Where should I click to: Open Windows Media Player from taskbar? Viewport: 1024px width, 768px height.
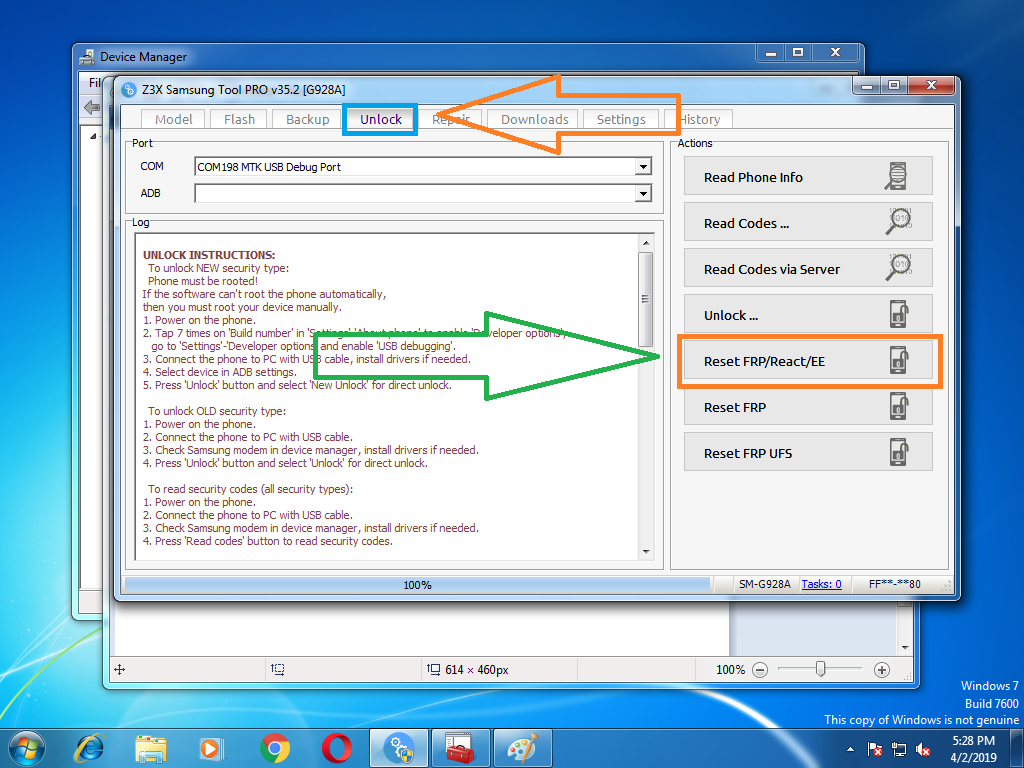(212, 748)
